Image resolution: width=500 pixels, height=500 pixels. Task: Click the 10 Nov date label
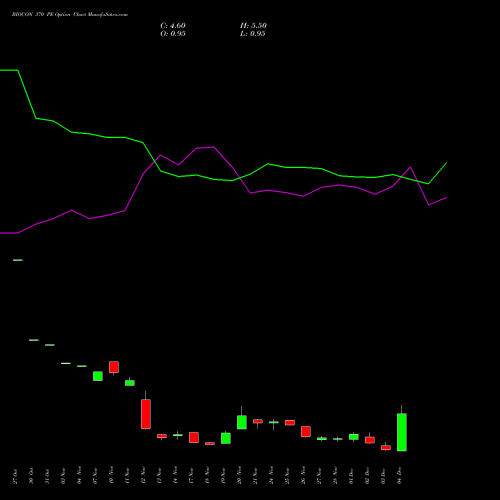[111, 475]
